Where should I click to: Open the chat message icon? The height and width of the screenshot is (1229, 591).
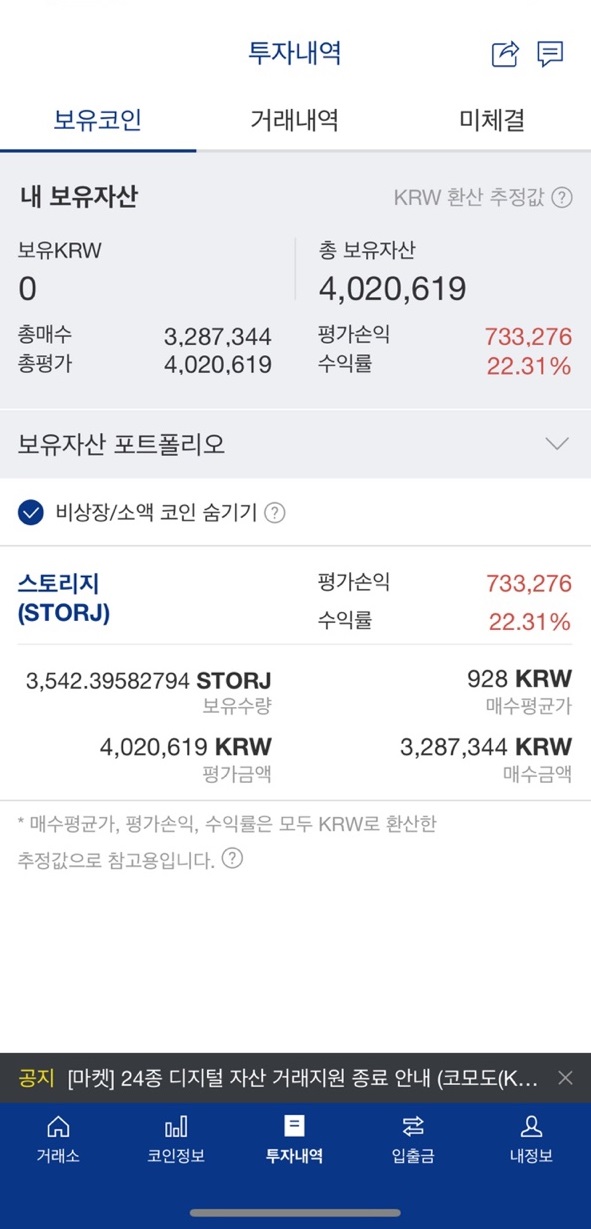coord(550,54)
